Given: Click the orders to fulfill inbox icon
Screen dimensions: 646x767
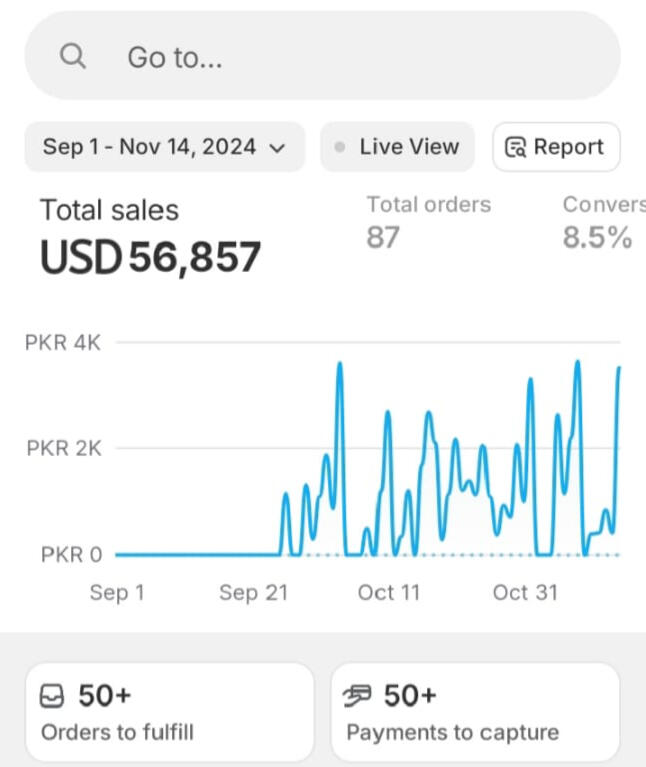Looking at the screenshot, I should click(x=53, y=695).
